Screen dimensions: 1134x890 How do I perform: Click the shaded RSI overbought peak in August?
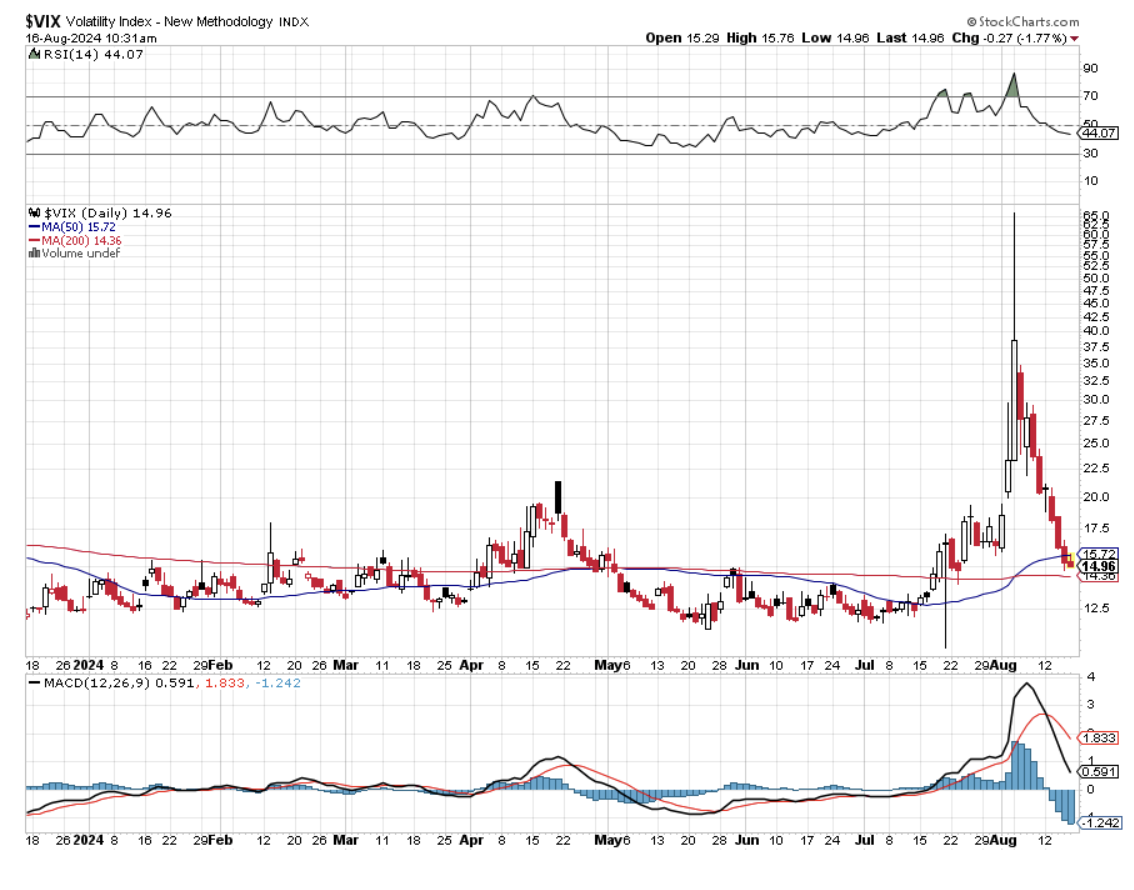(1013, 85)
